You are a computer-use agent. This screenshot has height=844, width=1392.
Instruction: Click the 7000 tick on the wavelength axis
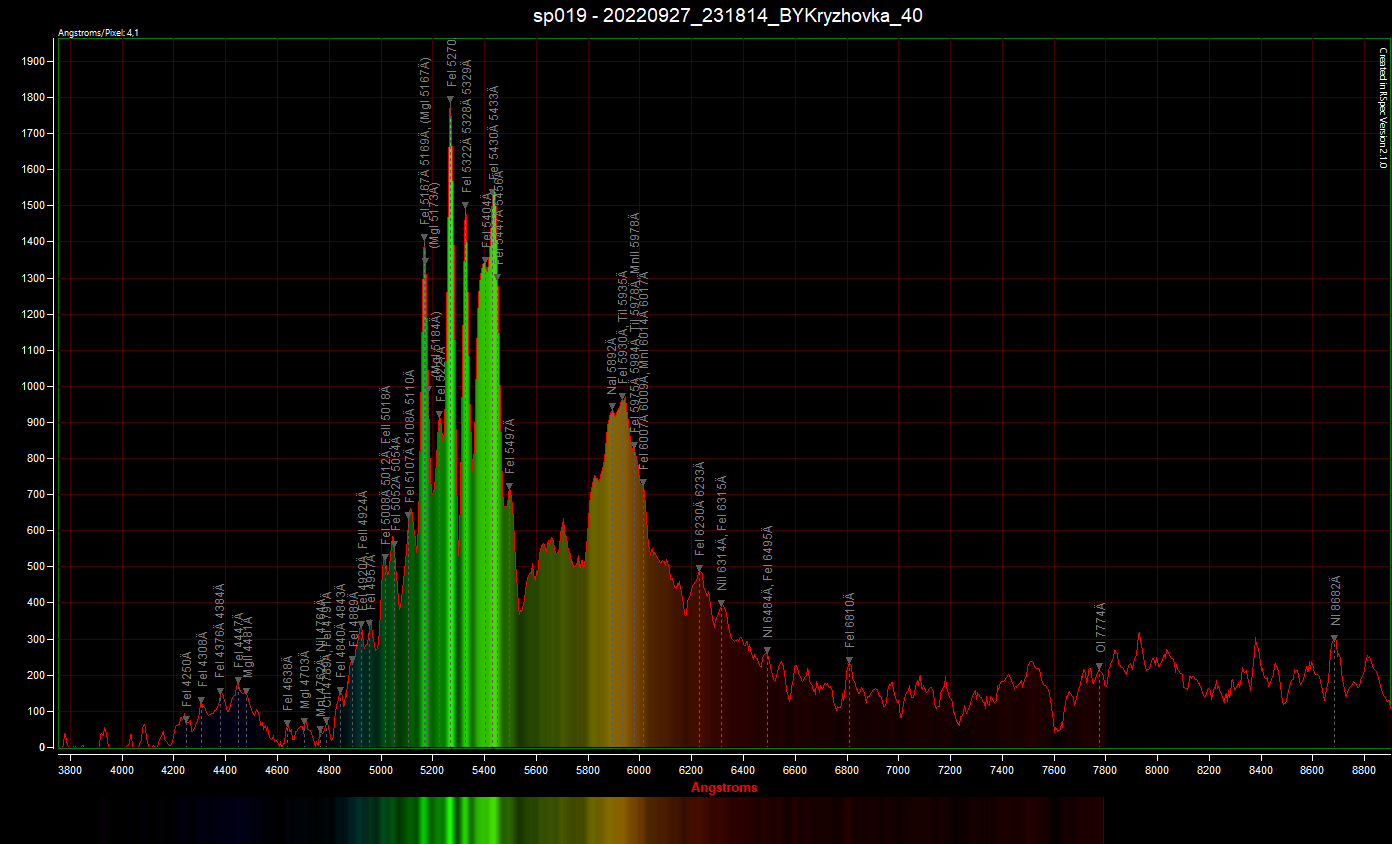(898, 770)
